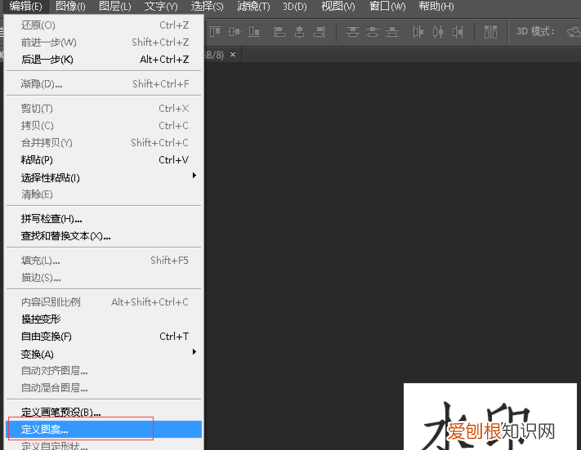This screenshot has width=581, height=450.
Task: Expand the 变换(A) submenu arrow
Action: [x=194, y=351]
